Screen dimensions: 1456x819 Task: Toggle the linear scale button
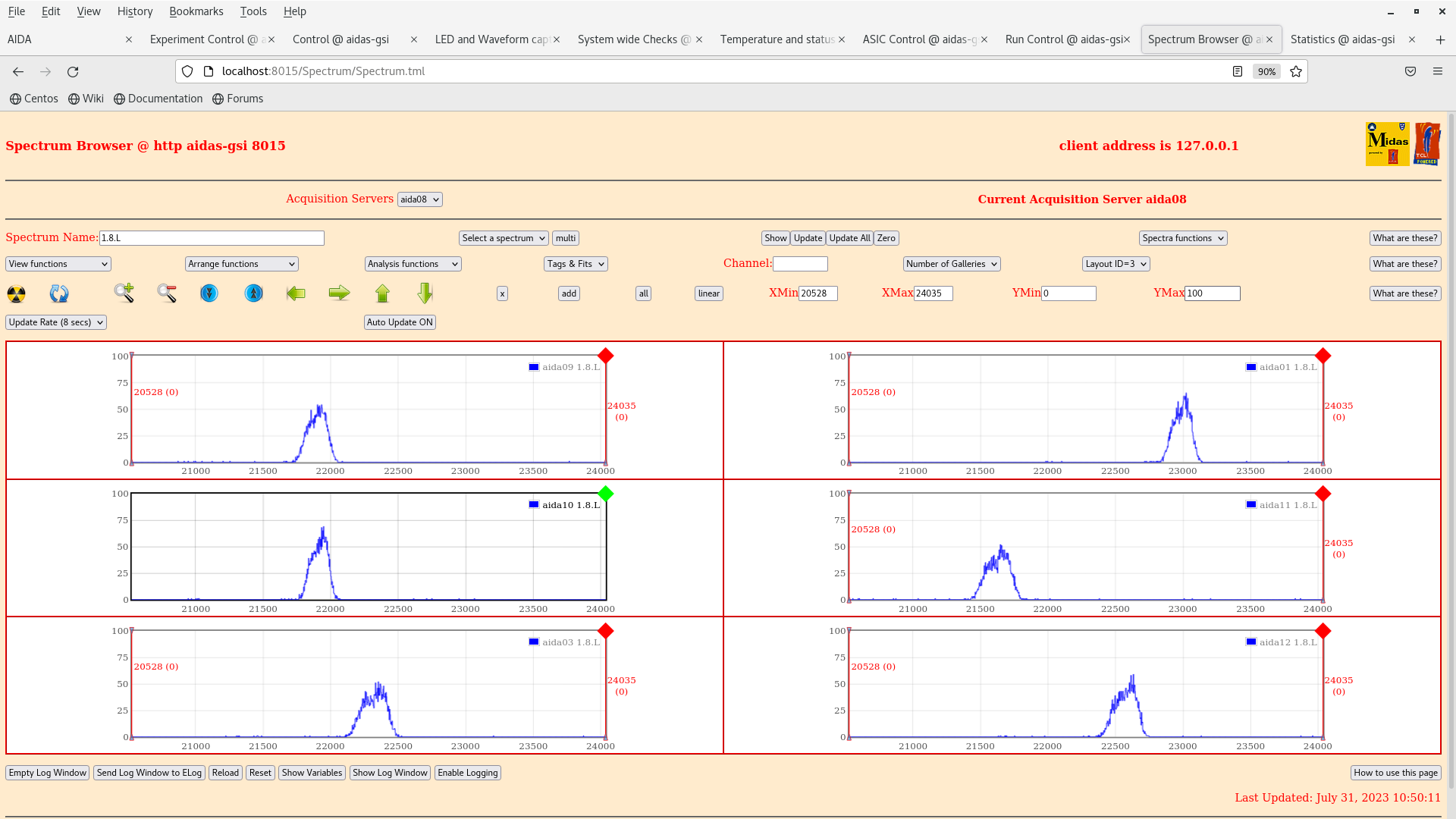(708, 293)
